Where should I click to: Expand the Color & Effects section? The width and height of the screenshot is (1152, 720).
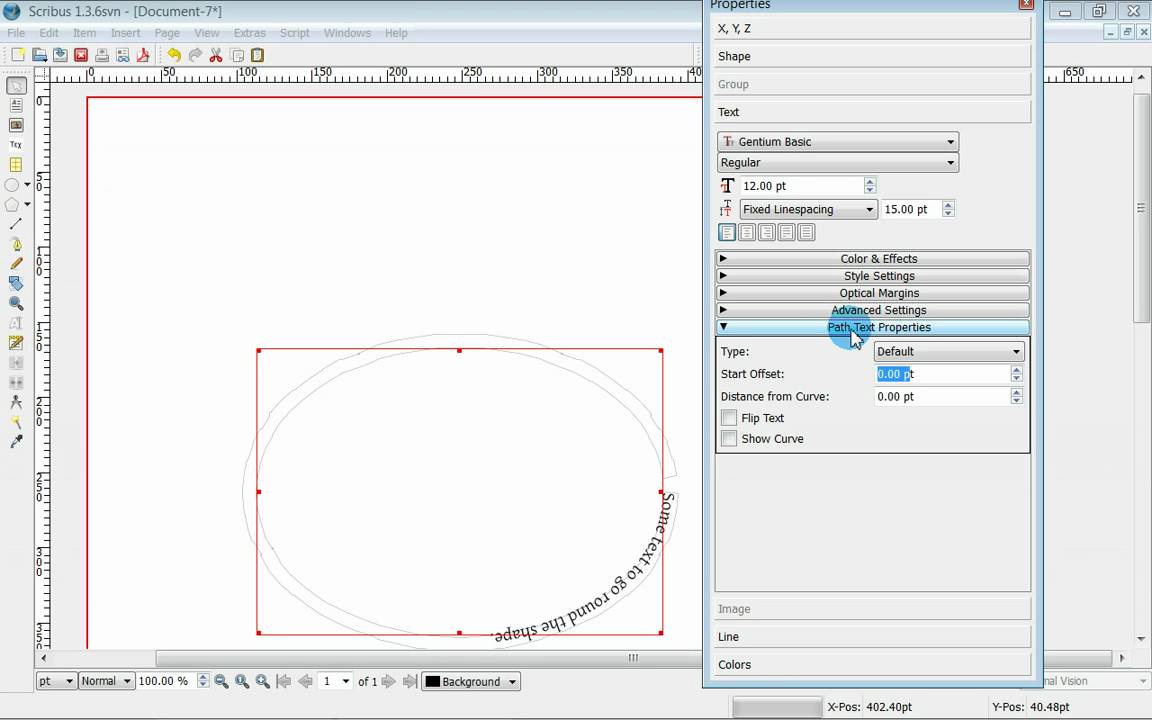pyautogui.click(x=872, y=259)
